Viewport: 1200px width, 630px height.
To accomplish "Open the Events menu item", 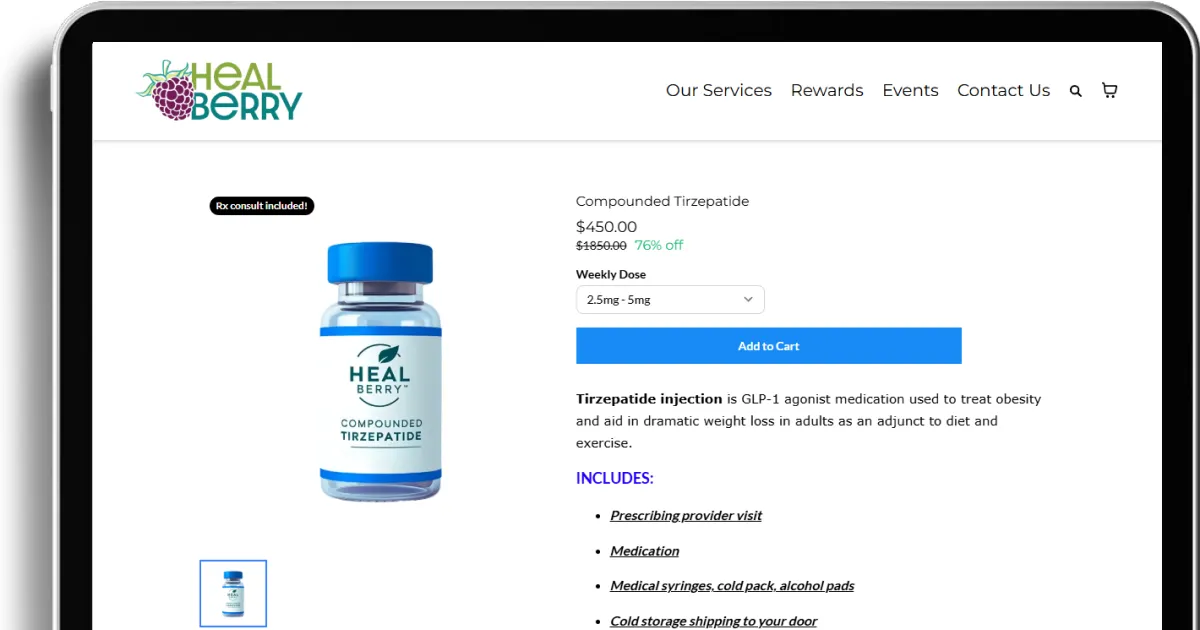I will click(910, 90).
